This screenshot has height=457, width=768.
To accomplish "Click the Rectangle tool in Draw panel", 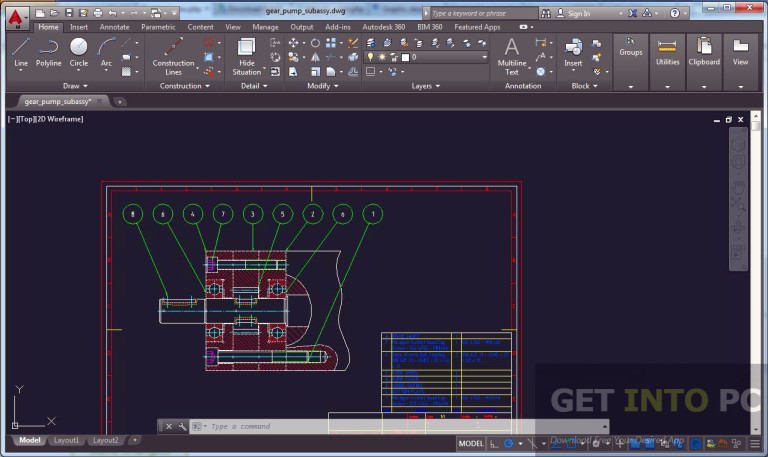I will coord(126,57).
